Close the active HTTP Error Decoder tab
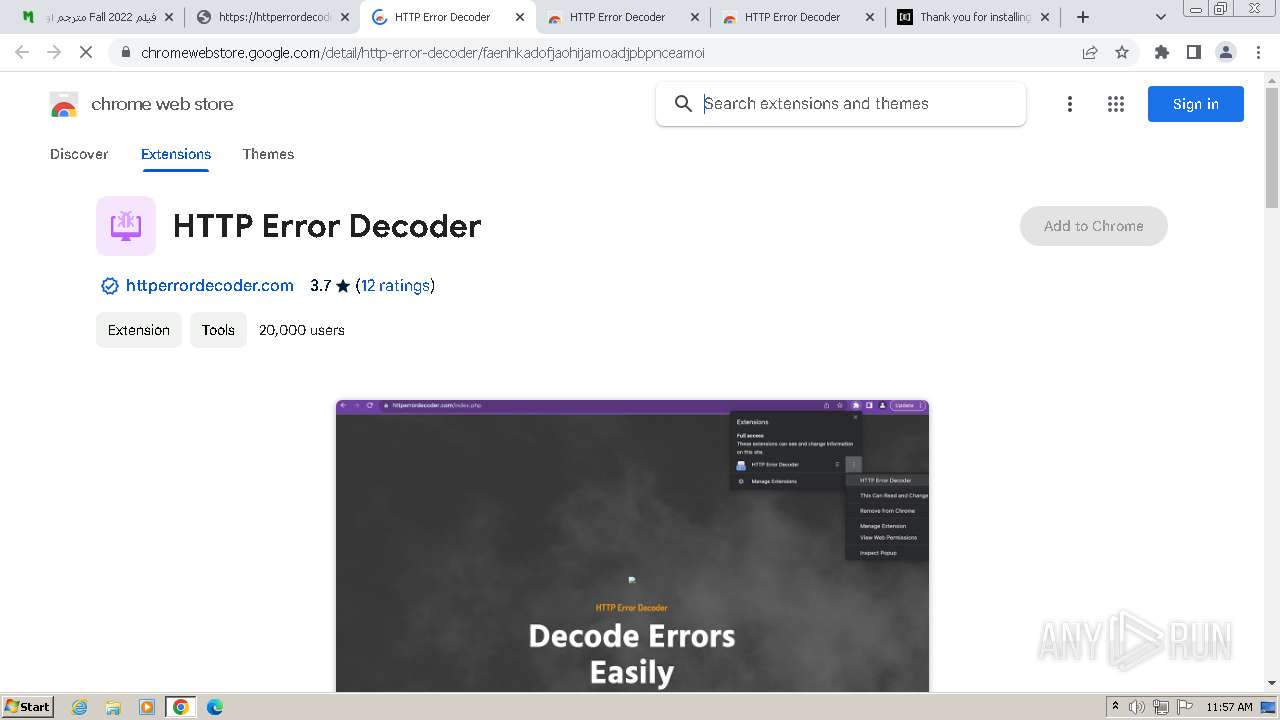 [x=520, y=17]
